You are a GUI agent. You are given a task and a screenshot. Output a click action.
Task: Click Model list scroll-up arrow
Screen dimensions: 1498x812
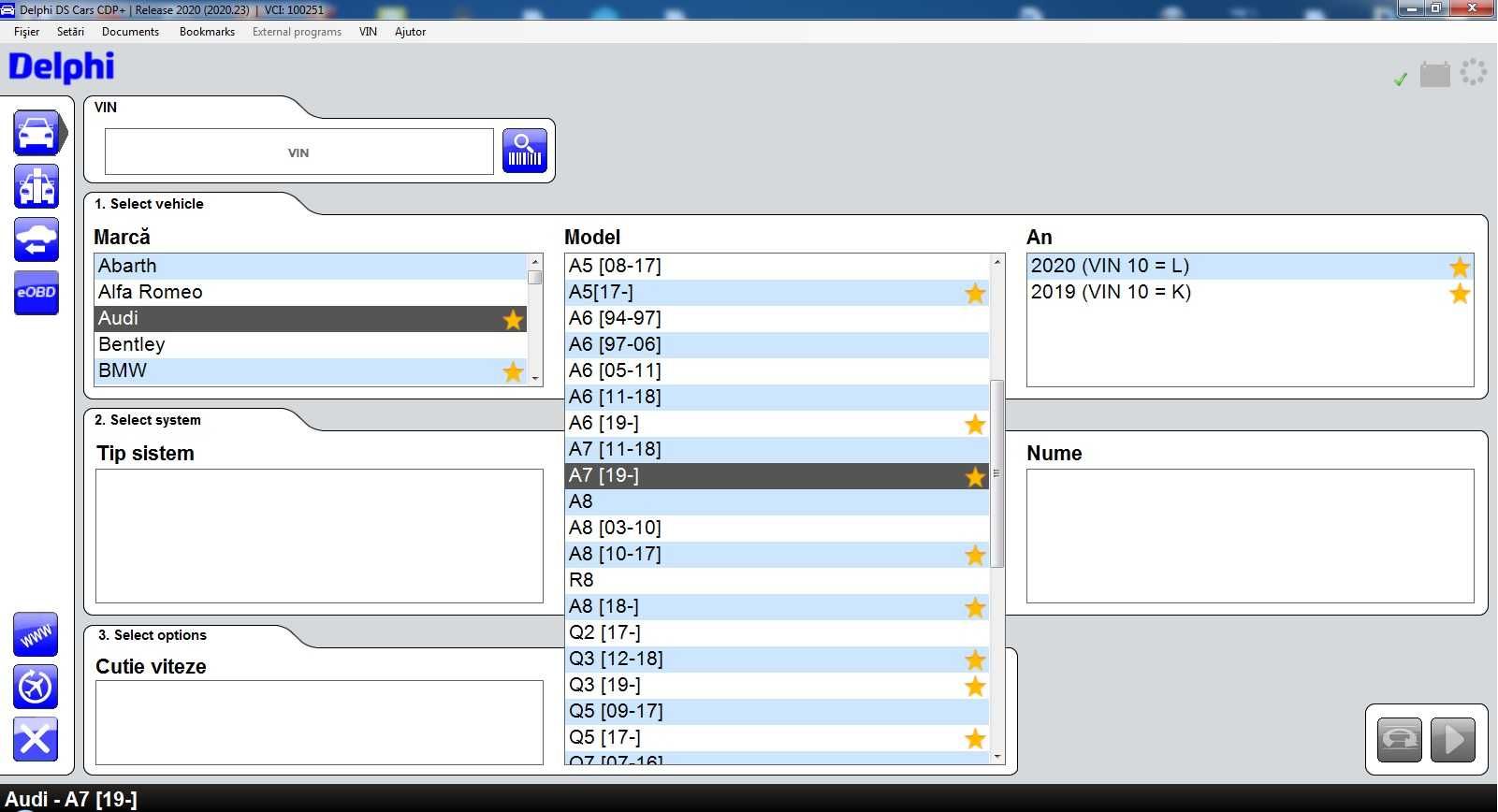(997, 261)
